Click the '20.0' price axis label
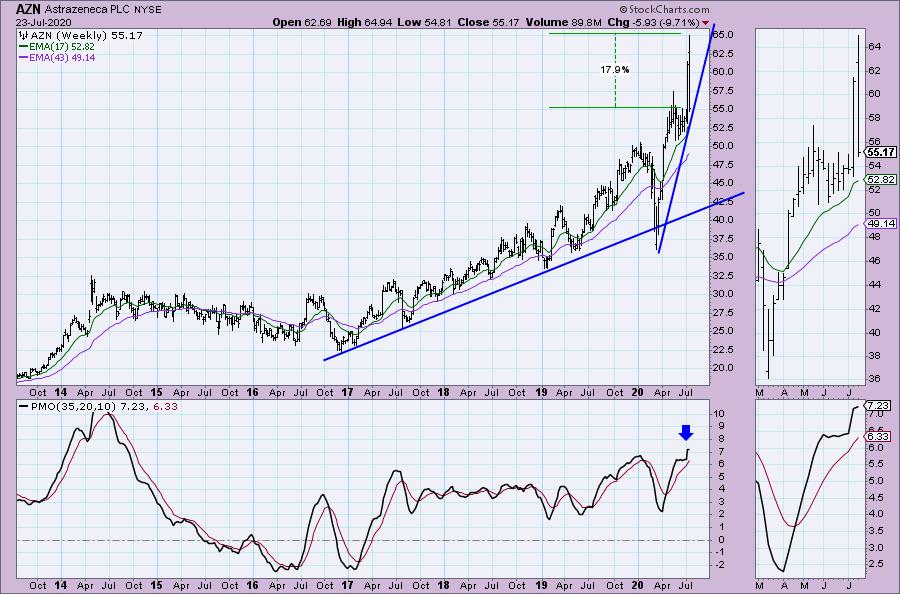Viewport: 900px width, 594px height. [723, 368]
